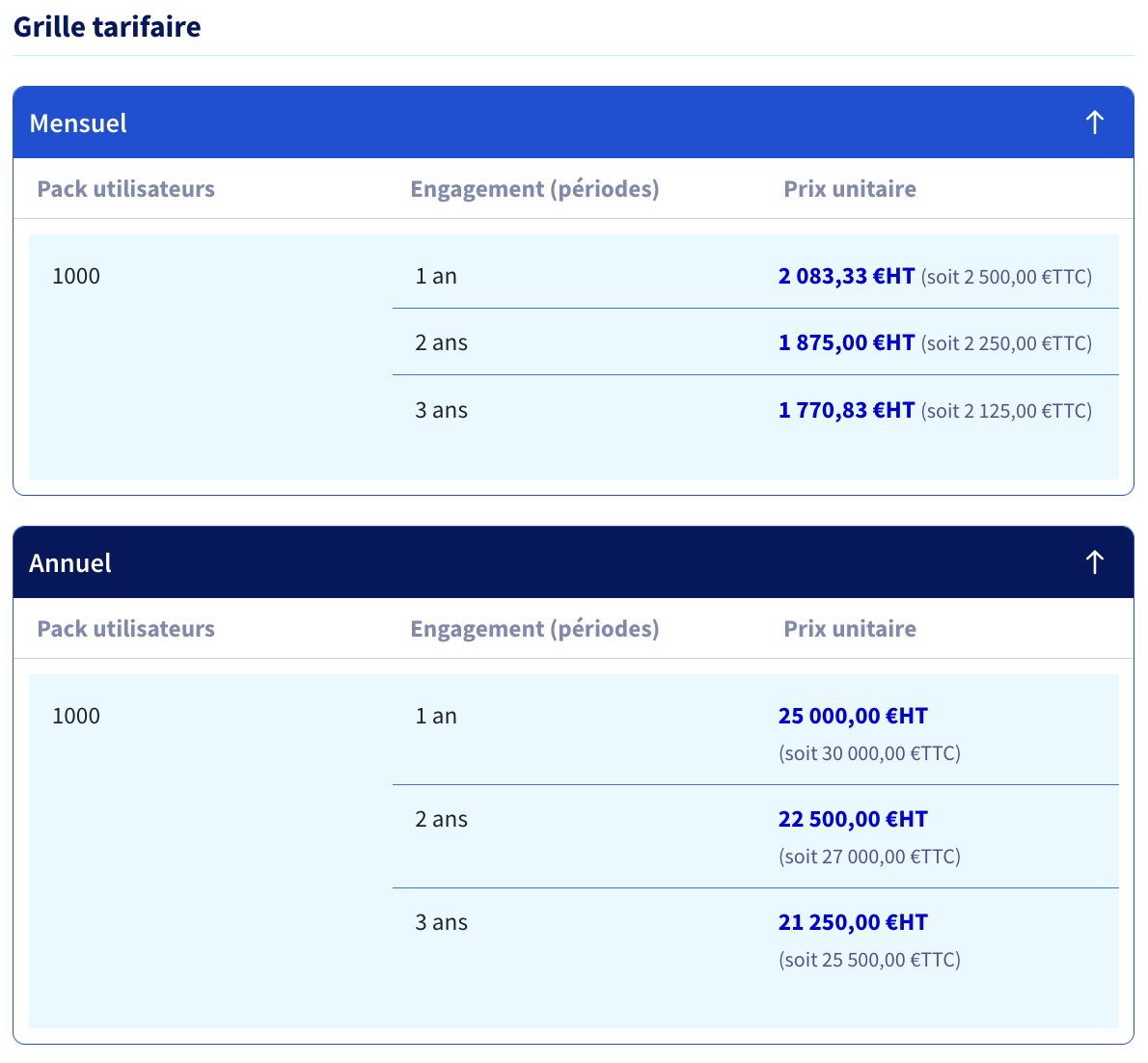The width and height of the screenshot is (1148, 1063).
Task: Select the 22 500,00 €HT annual price
Action: [853, 819]
